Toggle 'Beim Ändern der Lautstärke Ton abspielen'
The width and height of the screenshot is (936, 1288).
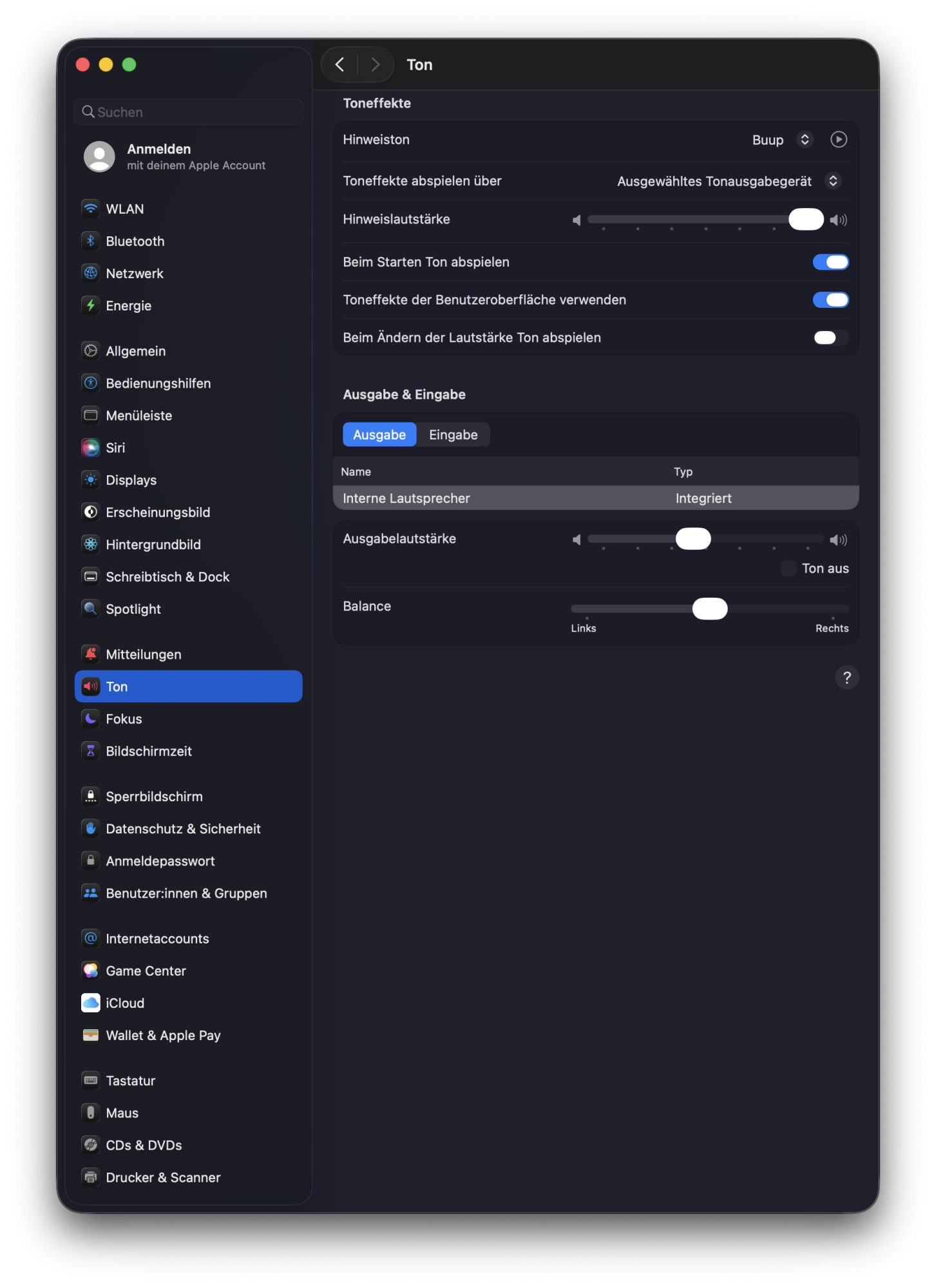(x=830, y=337)
